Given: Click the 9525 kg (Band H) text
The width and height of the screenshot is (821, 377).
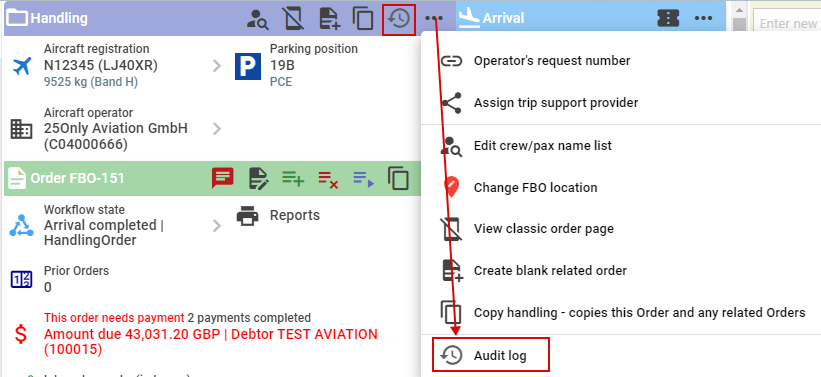Looking at the screenshot, I should coord(91,82).
